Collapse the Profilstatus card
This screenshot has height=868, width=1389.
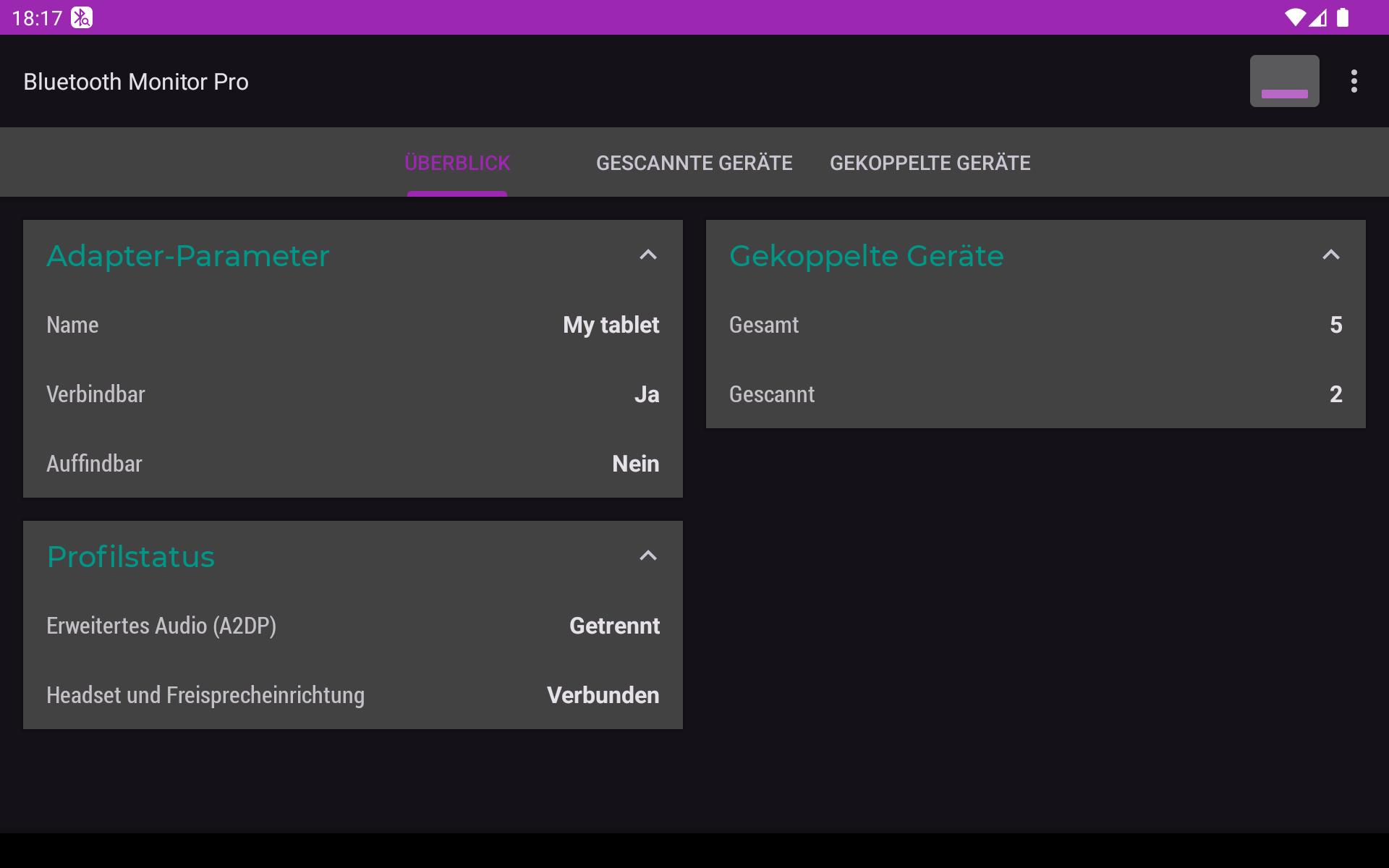[x=648, y=556]
